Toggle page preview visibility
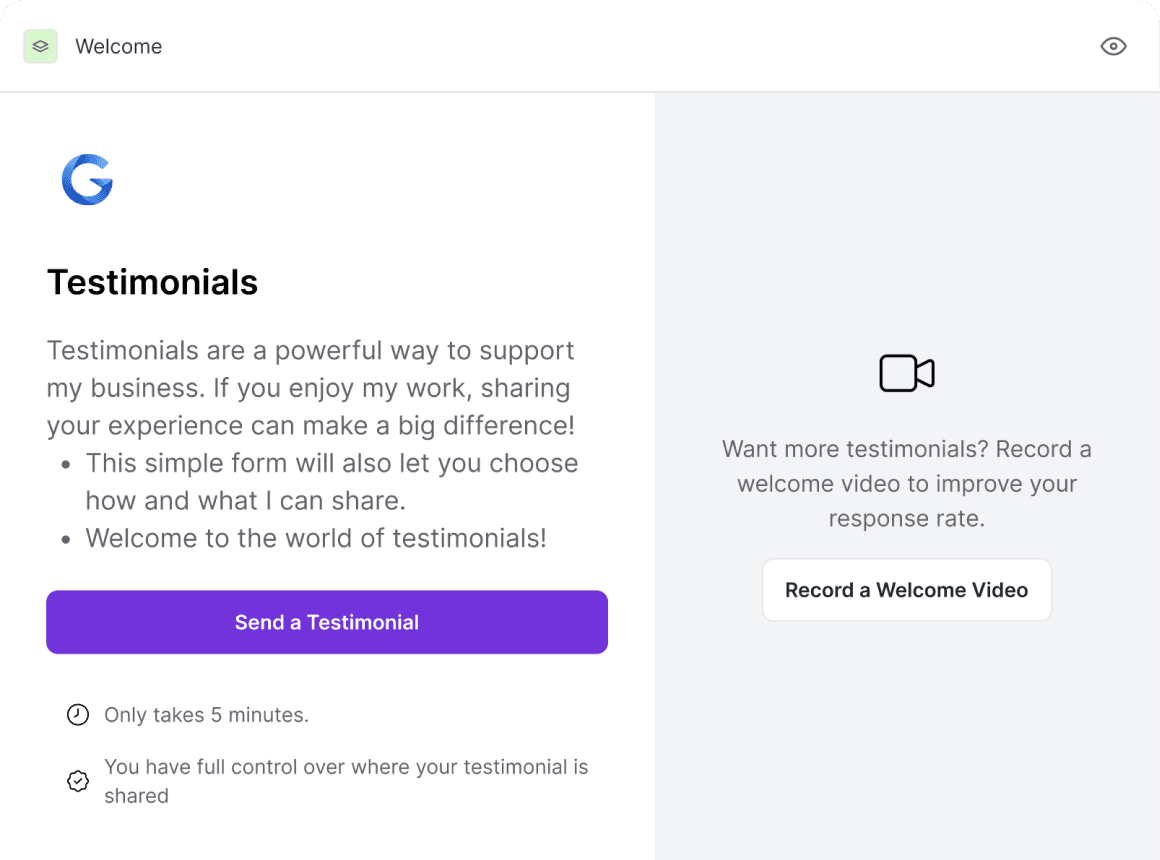Screen dimensions: 1160x860 1113,46
